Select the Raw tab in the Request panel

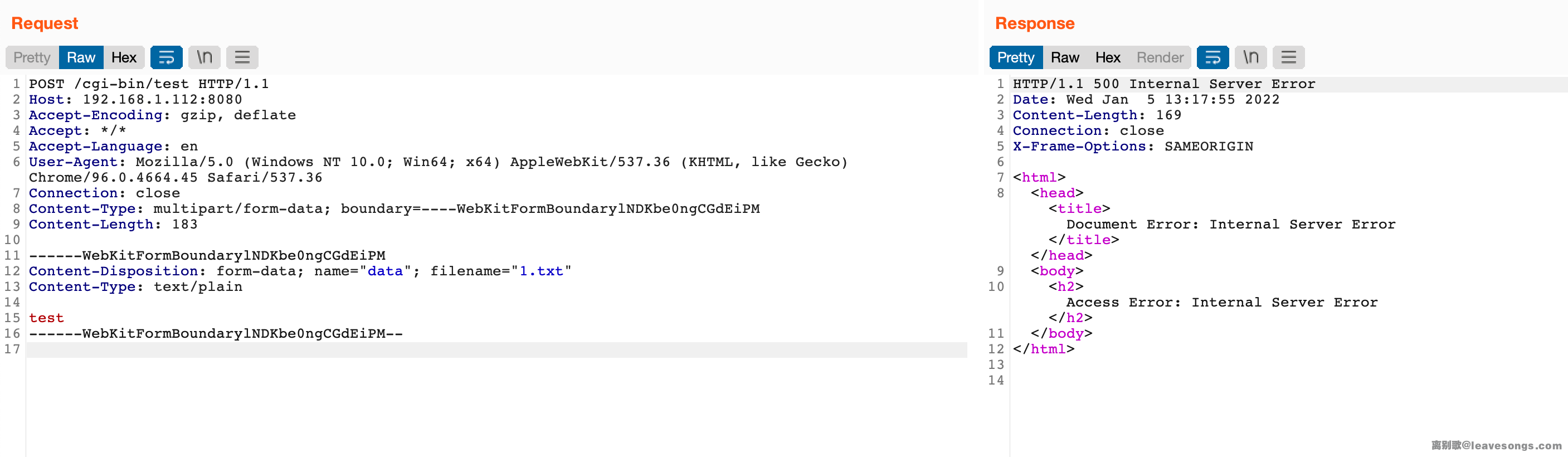[81, 57]
